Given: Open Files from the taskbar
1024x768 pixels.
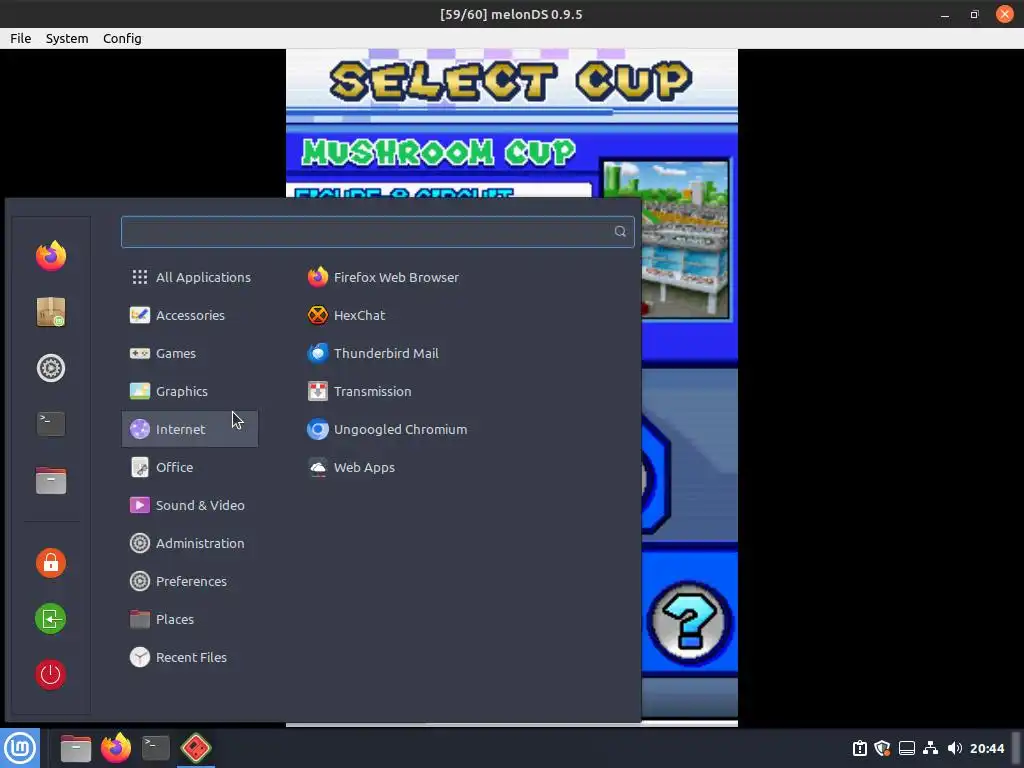Looking at the screenshot, I should [76, 748].
